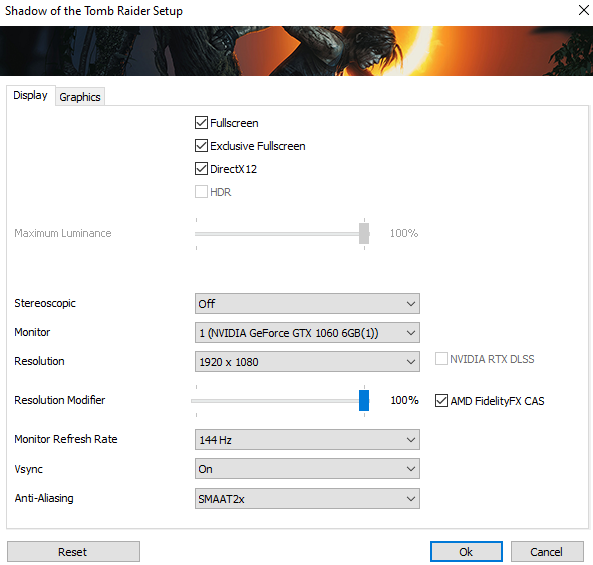This screenshot has height=565, width=593.
Task: Click the Monitor Refresh Rate label
Action: pyautogui.click(x=66, y=439)
